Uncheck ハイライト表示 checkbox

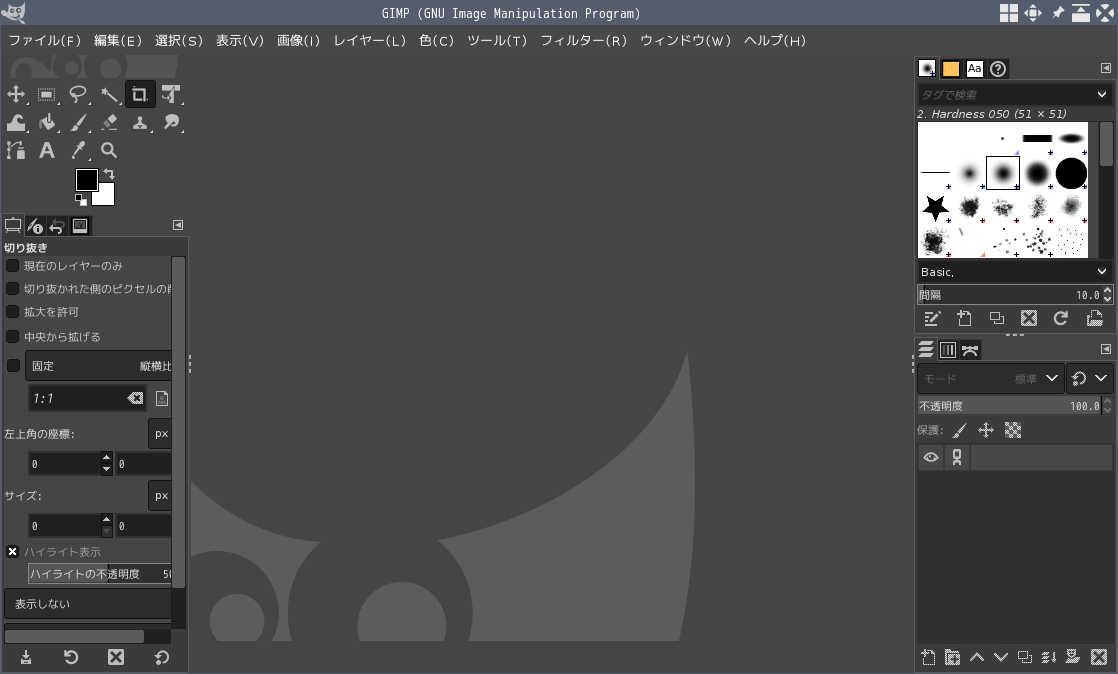pyautogui.click(x=12, y=552)
